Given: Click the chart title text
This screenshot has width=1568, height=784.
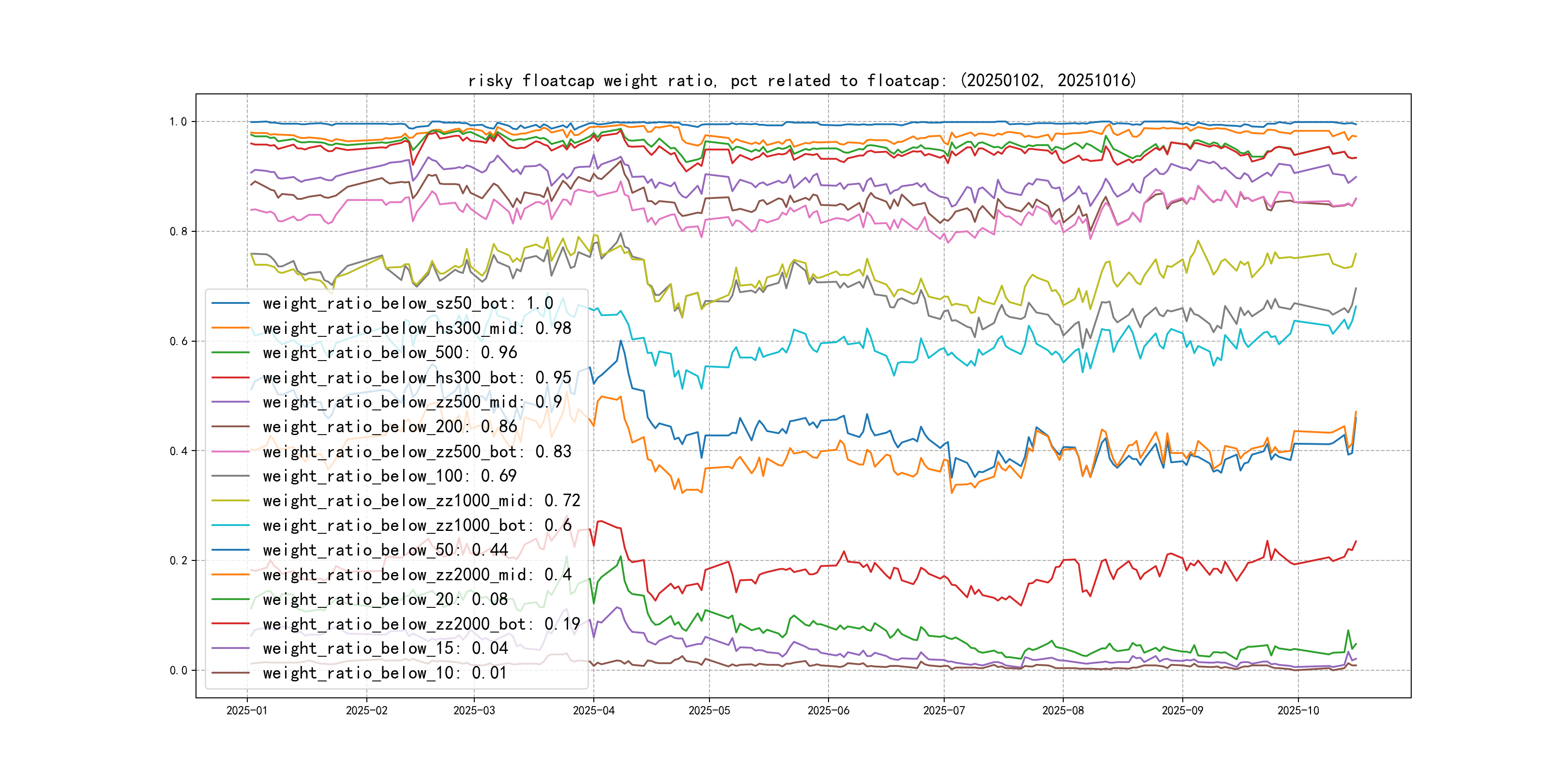Looking at the screenshot, I should (802, 80).
